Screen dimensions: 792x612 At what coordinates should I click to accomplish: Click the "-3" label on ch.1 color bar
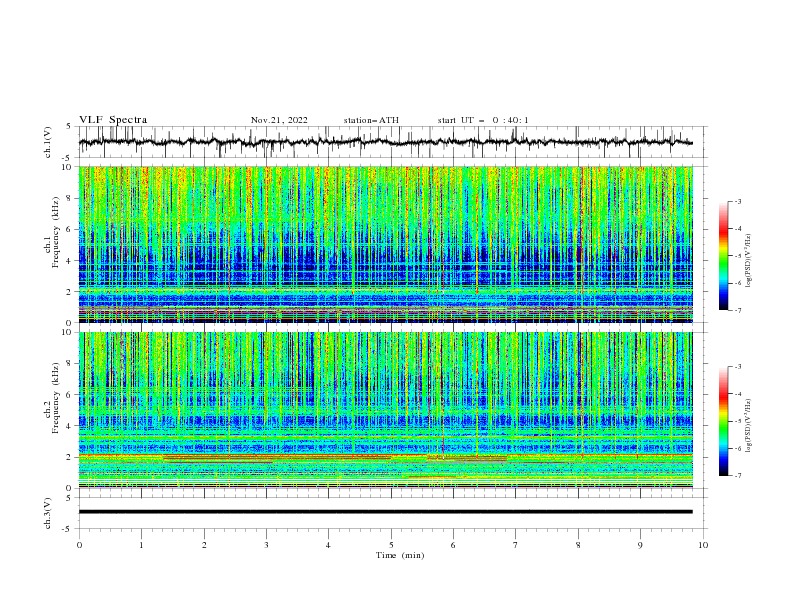coord(738,201)
